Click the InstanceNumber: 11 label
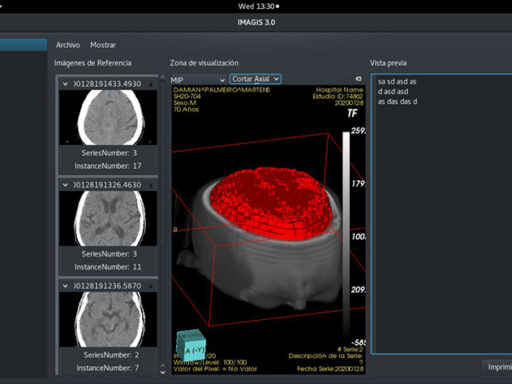512x384 pixels. click(x=108, y=267)
